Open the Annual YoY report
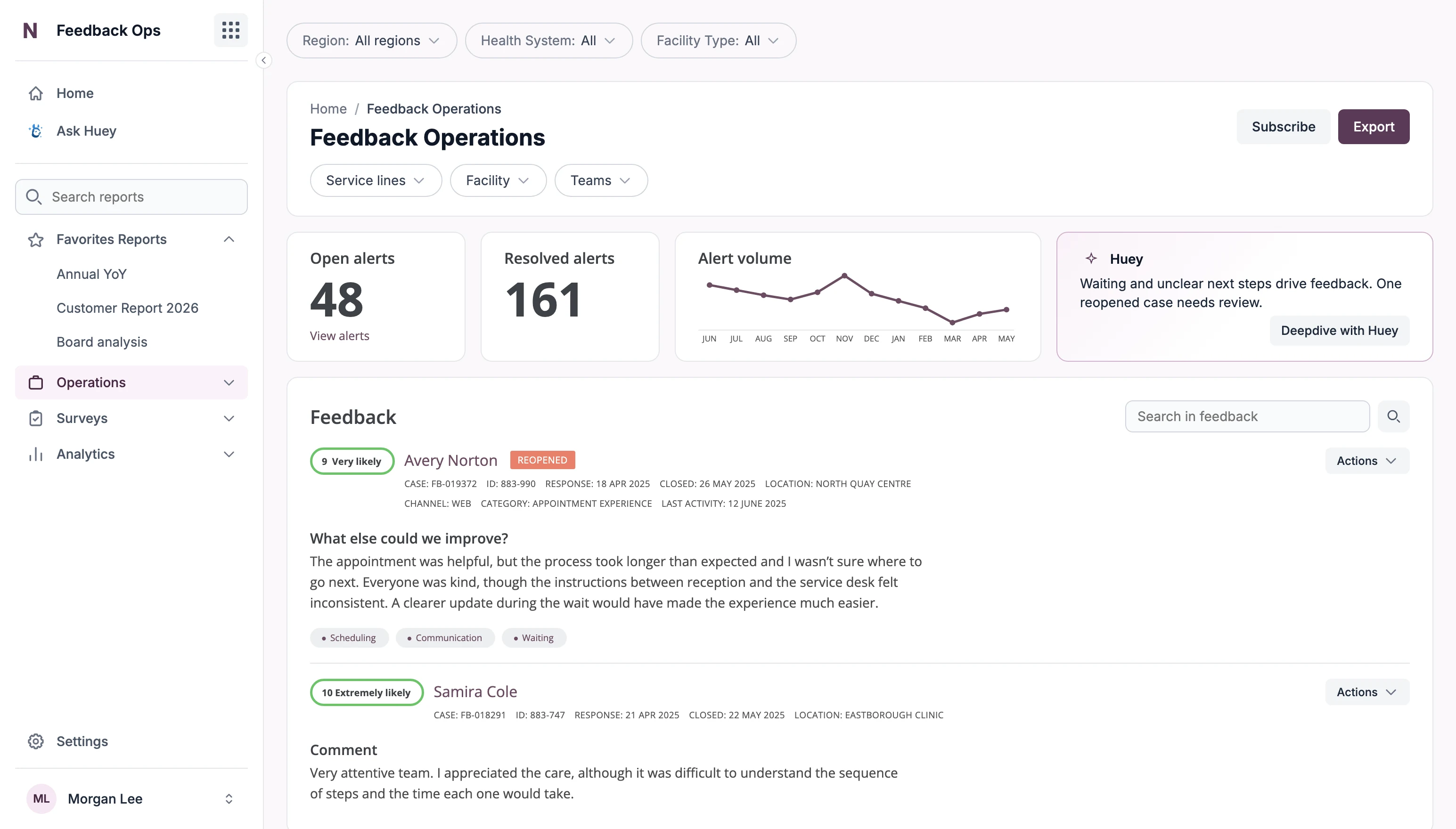This screenshot has height=829, width=1456. click(92, 274)
